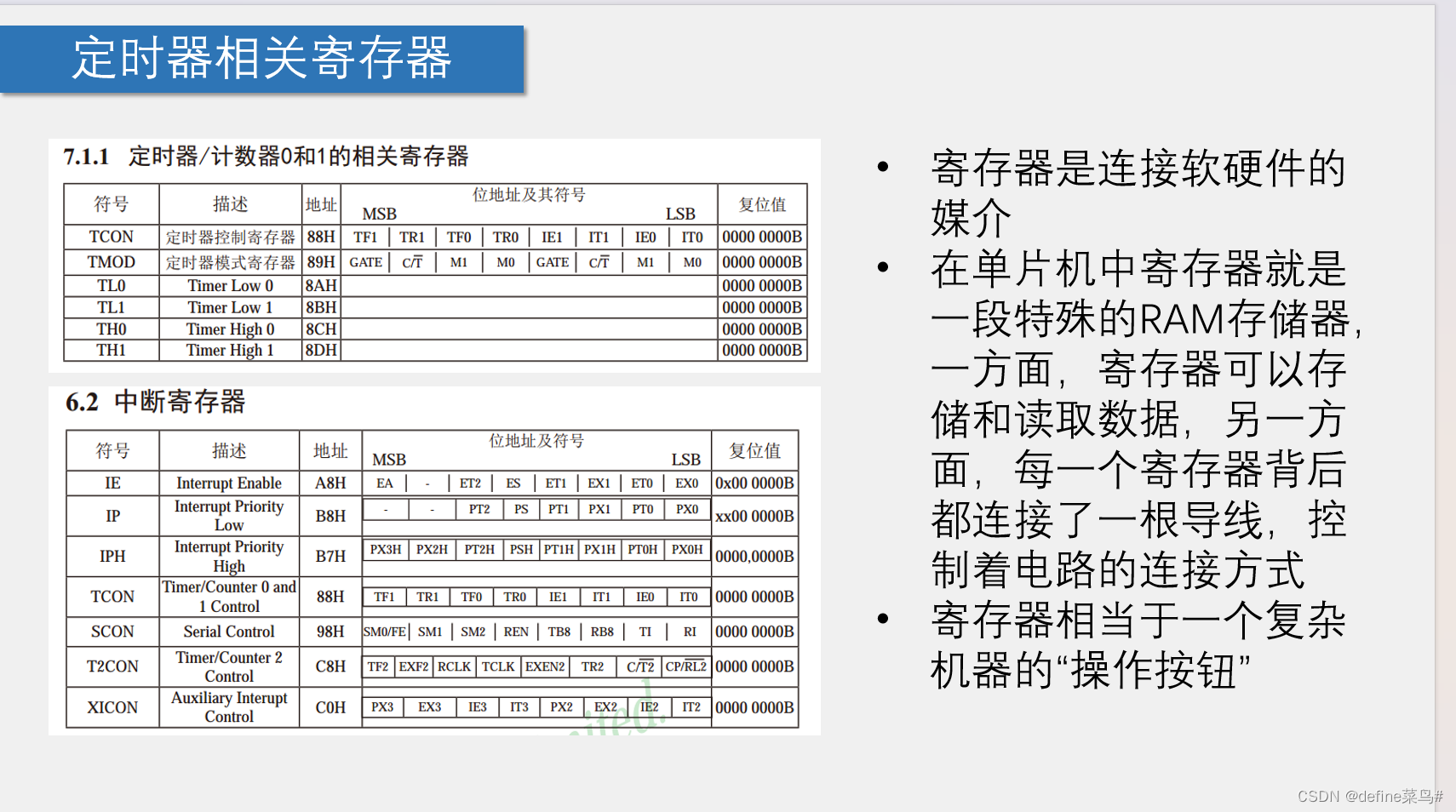Viewport: 1456px width, 812px height.
Task: Click the IPH symbol cell
Action: [112, 556]
